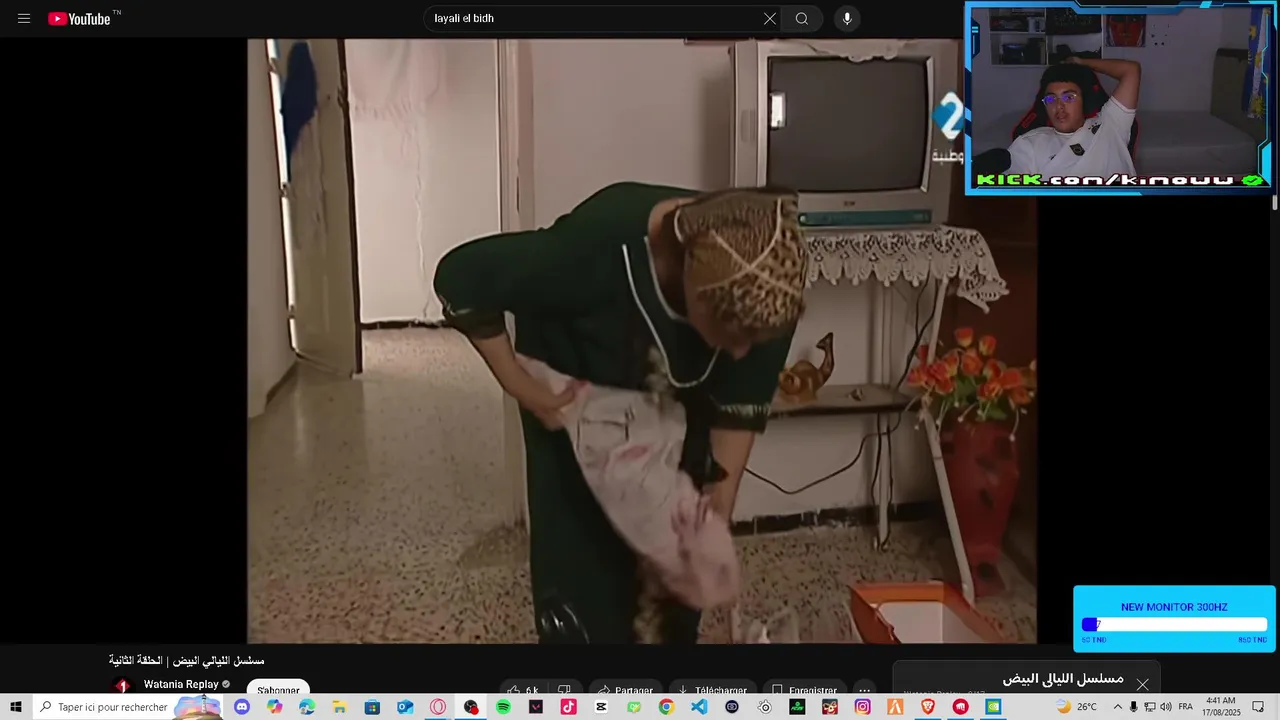Close the playlist panel popup
This screenshot has width=1280, height=720.
click(x=1142, y=685)
